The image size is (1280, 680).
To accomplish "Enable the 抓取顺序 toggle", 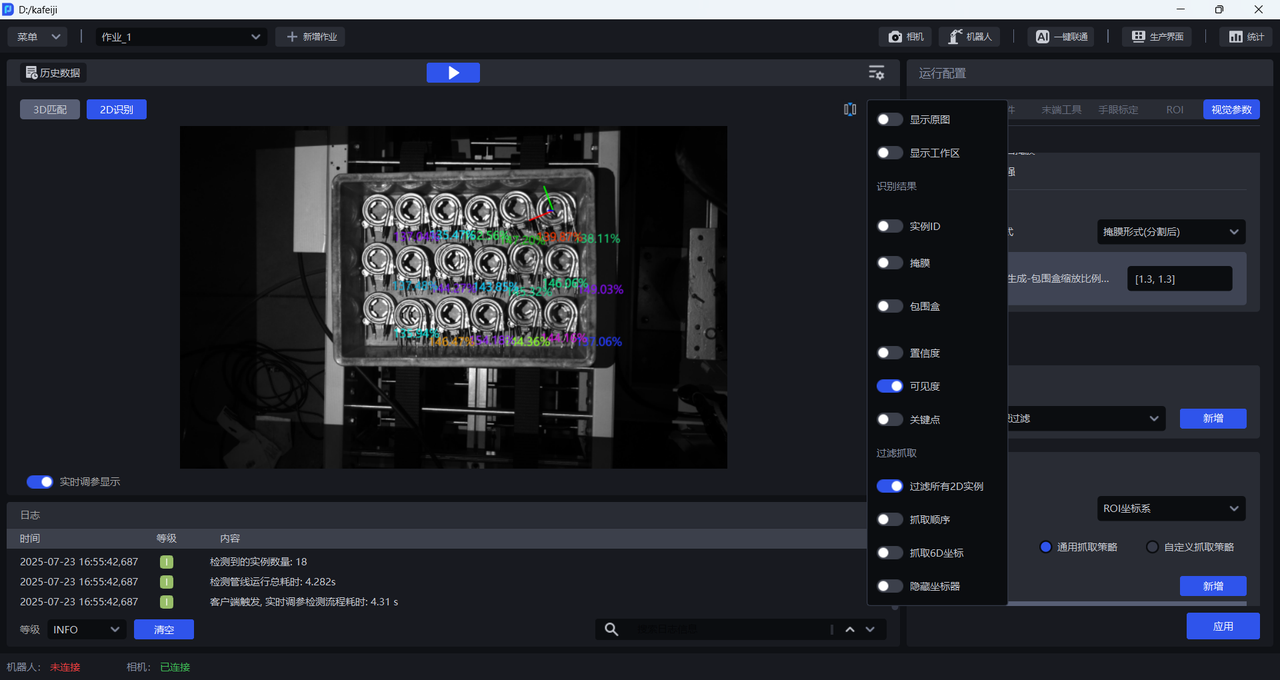I will point(890,520).
